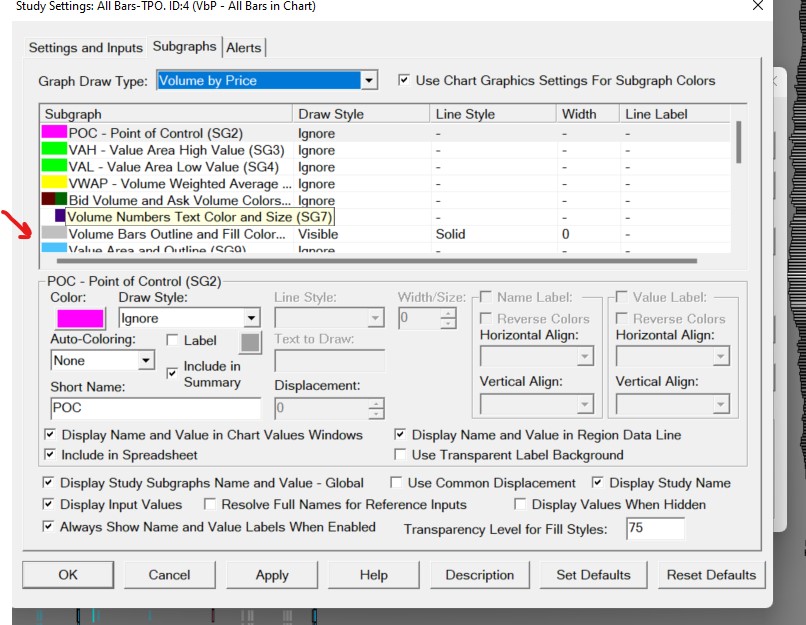Select the VAH - Value Area High Value row
The width and height of the screenshot is (806, 625).
(x=174, y=150)
